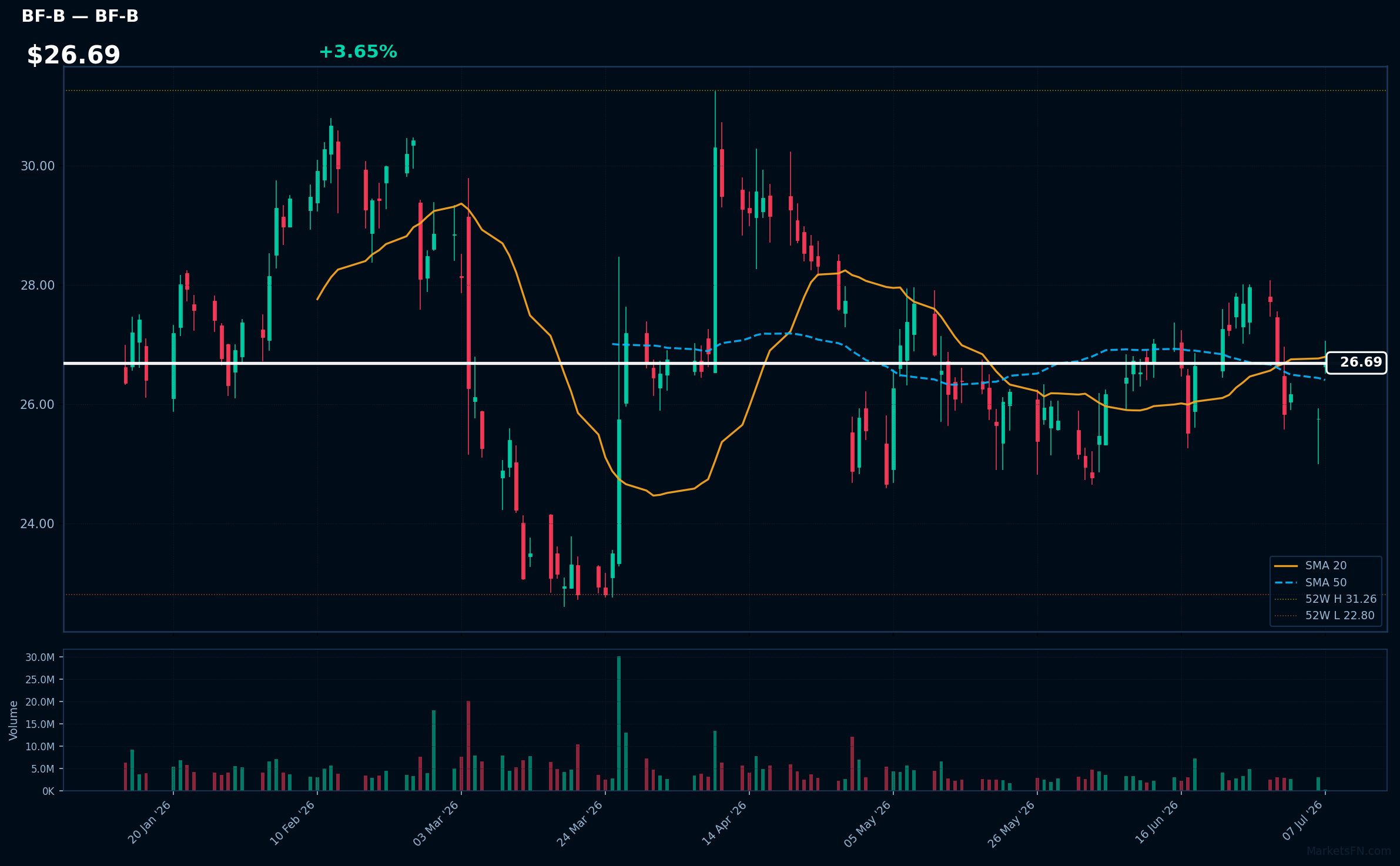Click the 26.69 current price tag
The height and width of the screenshot is (866, 1400).
(x=1357, y=362)
